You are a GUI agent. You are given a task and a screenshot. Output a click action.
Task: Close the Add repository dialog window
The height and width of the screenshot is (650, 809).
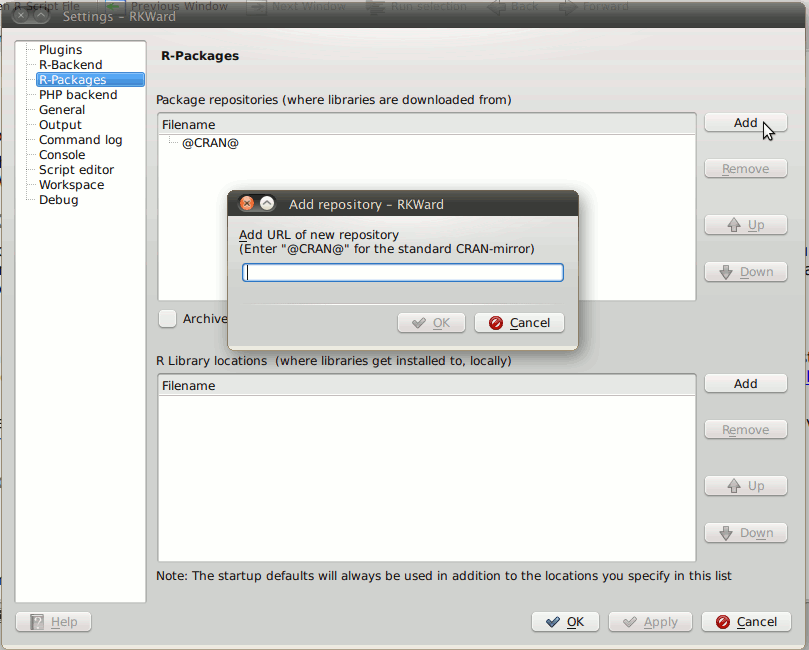coord(247,204)
